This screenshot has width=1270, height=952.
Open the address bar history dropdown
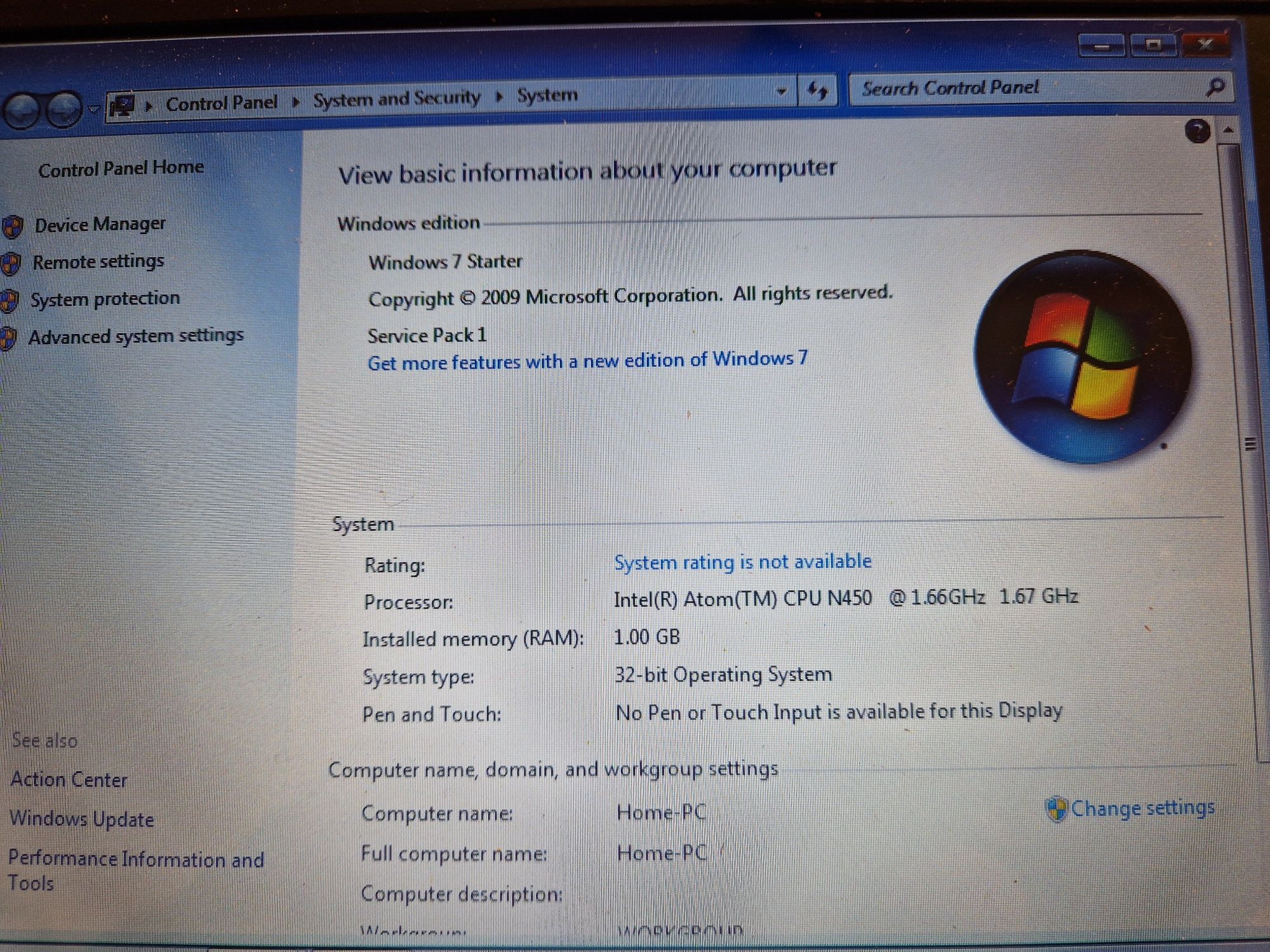[782, 92]
